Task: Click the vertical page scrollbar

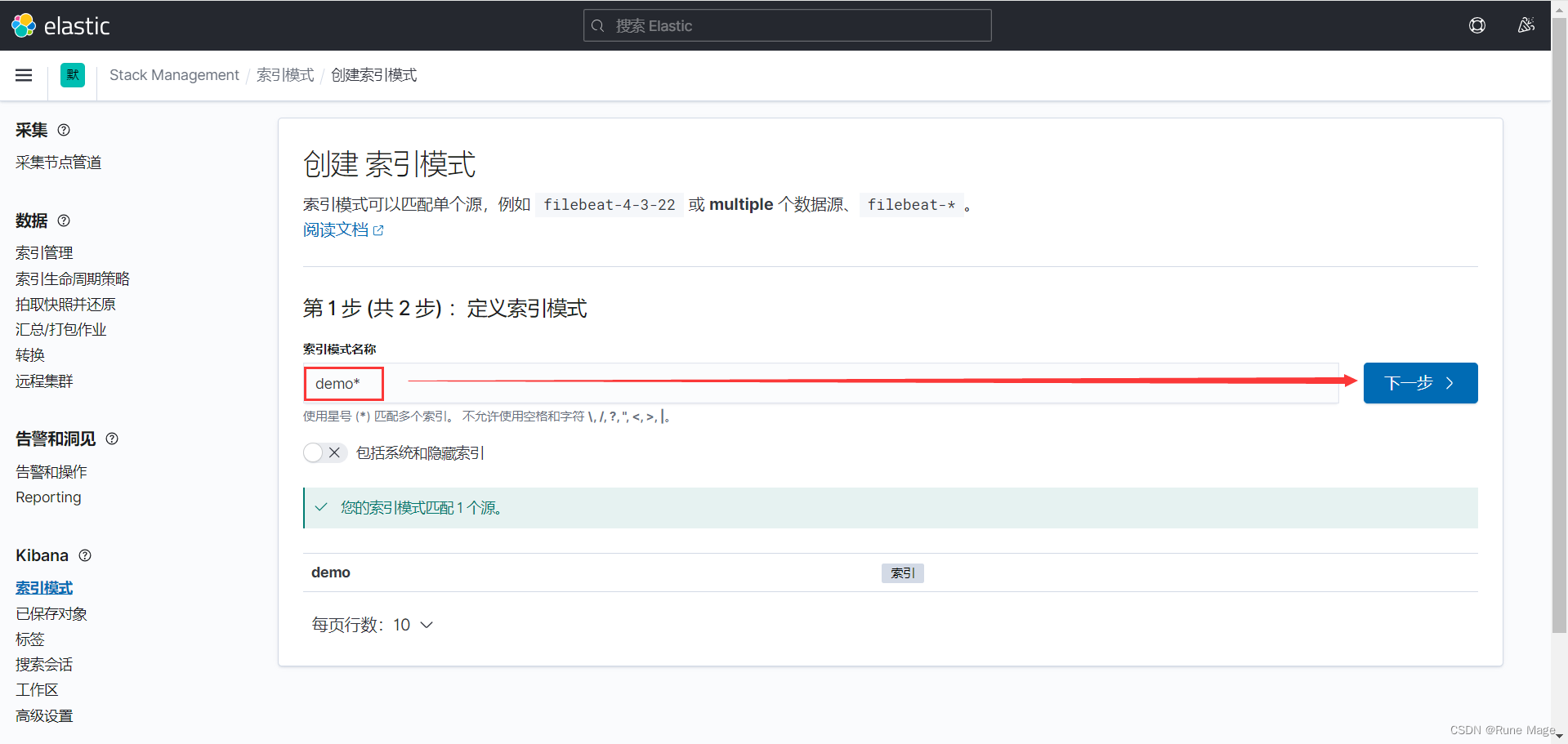Action: point(1559,327)
